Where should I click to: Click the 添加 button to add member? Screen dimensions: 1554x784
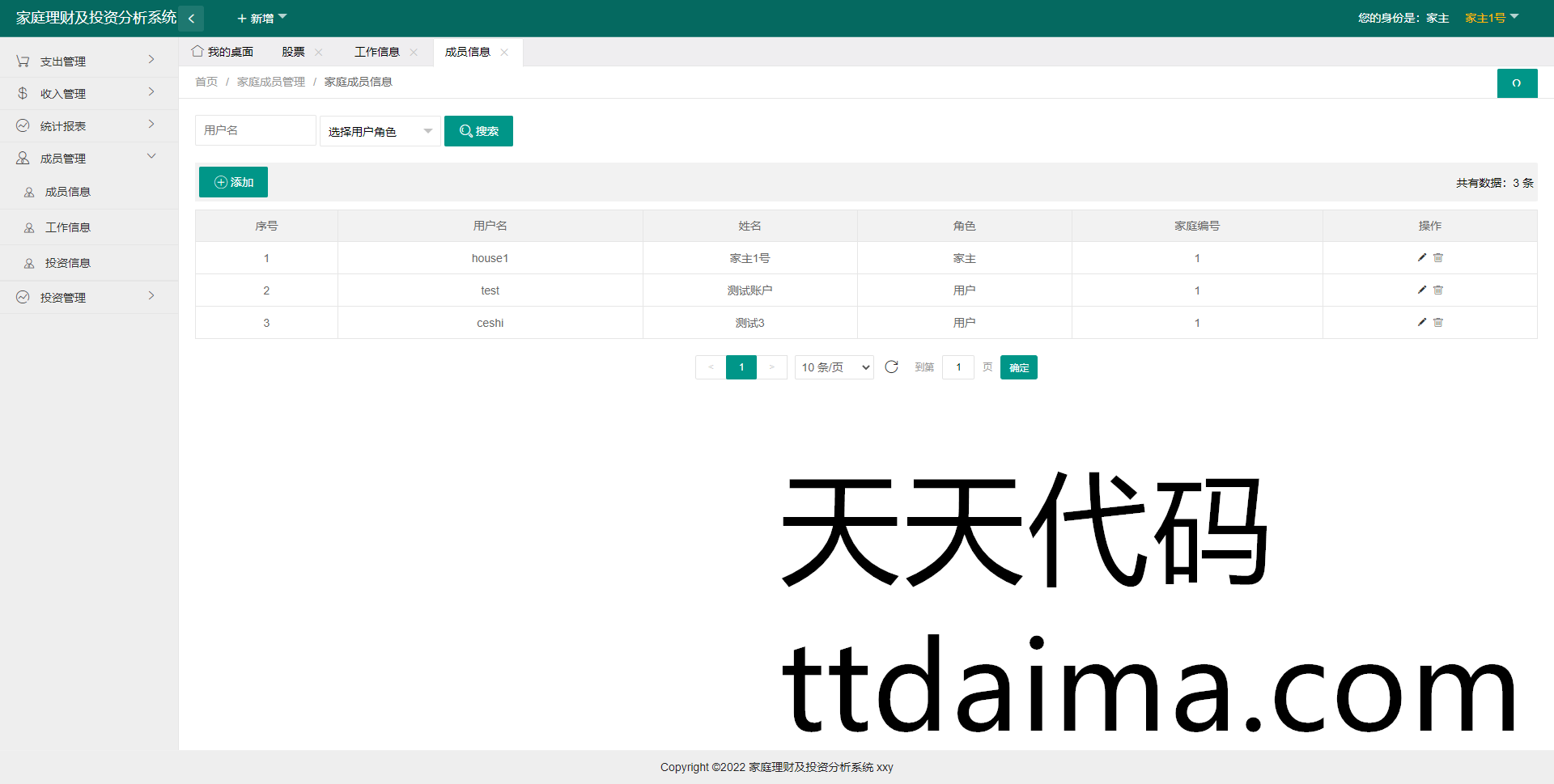(x=233, y=182)
